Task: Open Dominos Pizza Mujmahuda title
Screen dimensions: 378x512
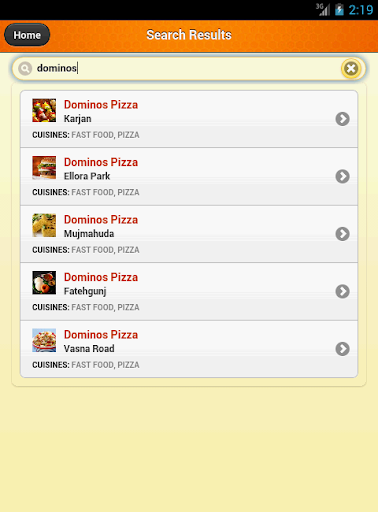Action: tap(101, 220)
